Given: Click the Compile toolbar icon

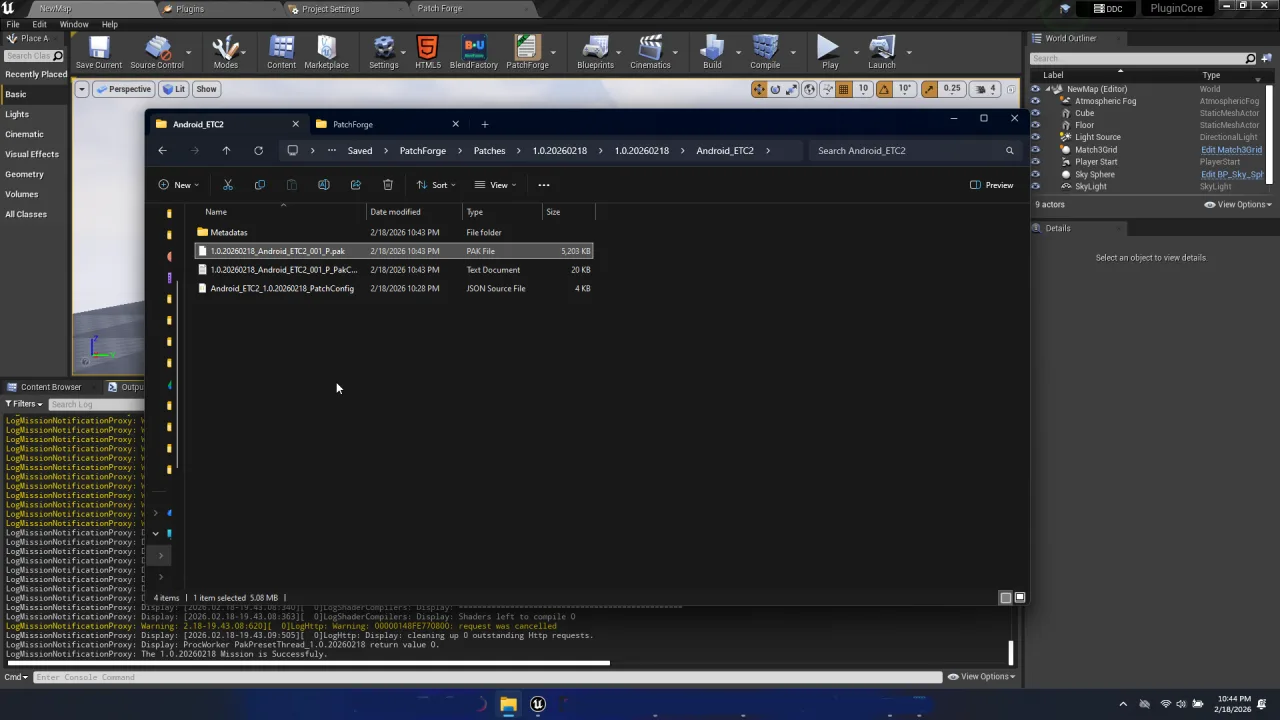Looking at the screenshot, I should coord(765,52).
